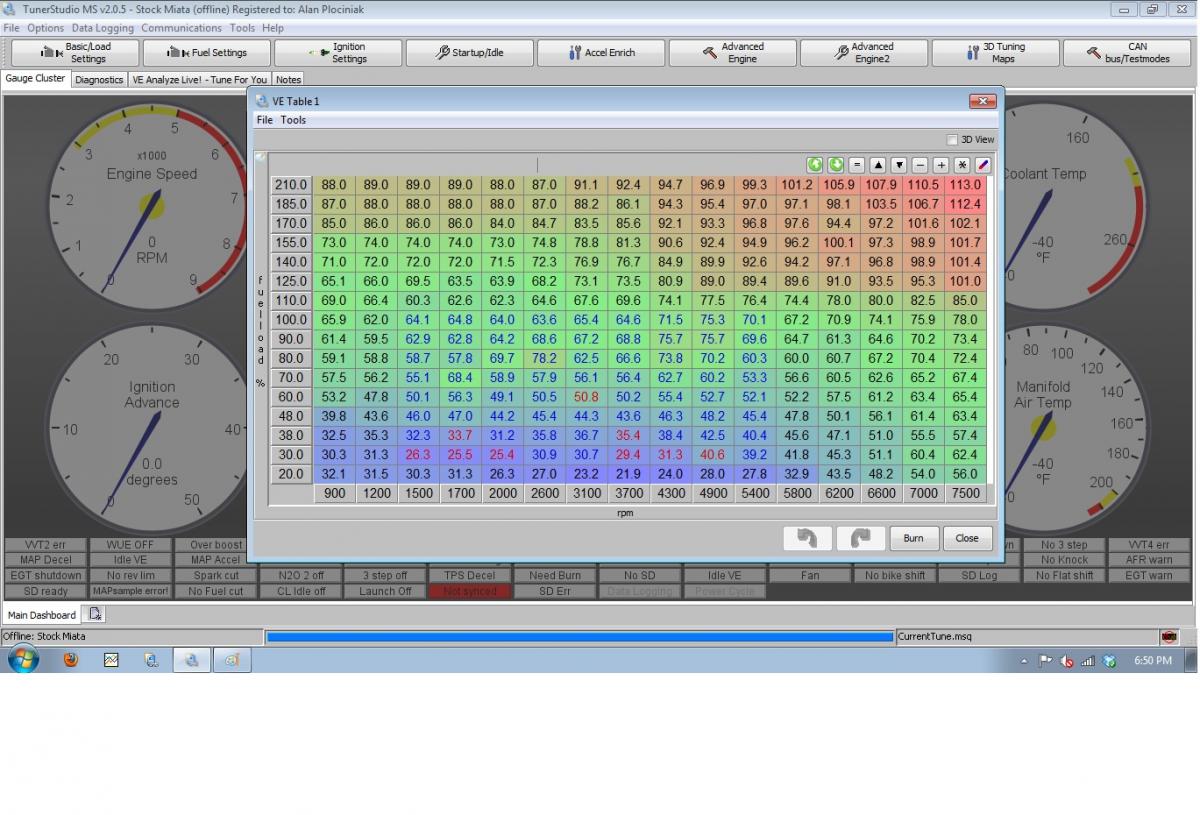Click the green down-arrow icon in VE Table

coord(836,165)
